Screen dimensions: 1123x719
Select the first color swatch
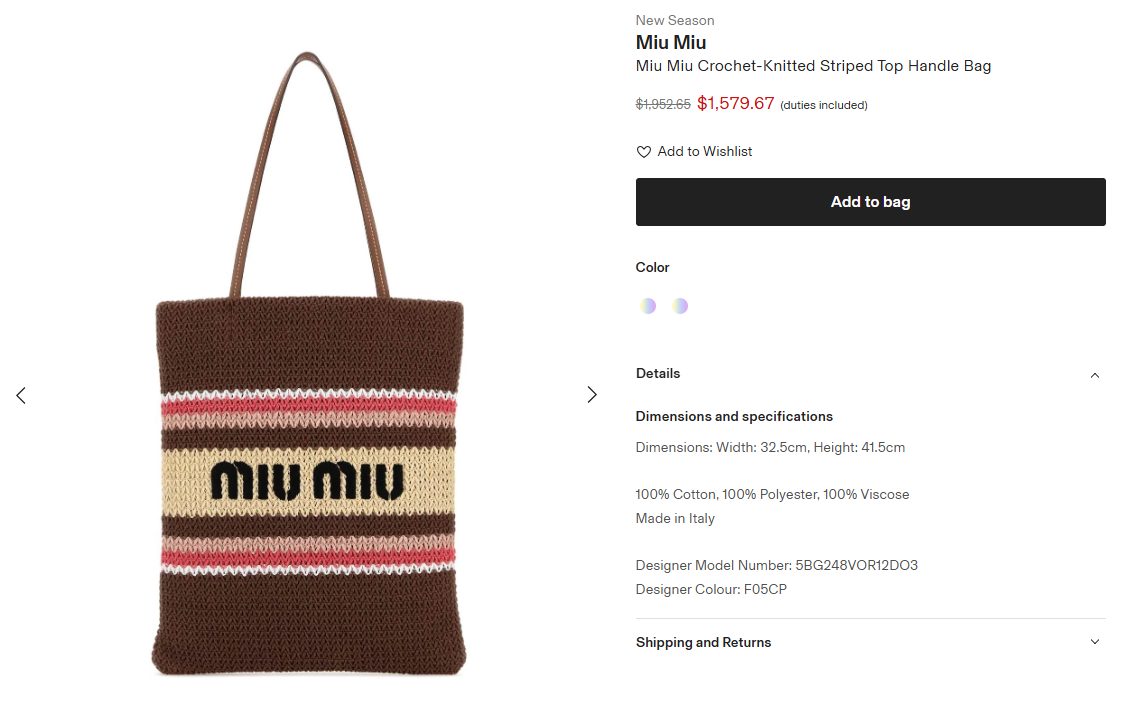click(648, 306)
